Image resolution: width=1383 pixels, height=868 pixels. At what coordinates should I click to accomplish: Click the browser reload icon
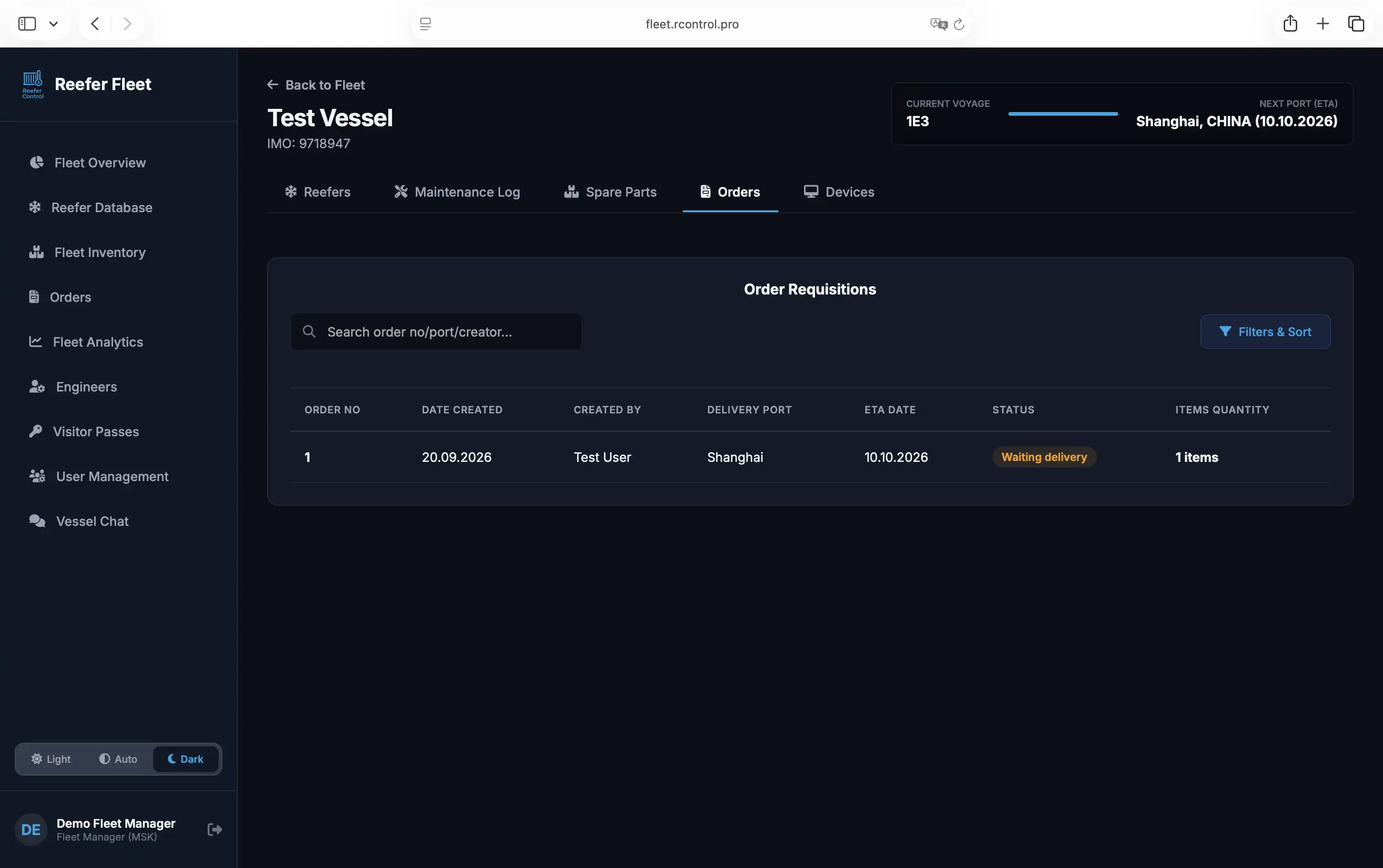coord(959,24)
